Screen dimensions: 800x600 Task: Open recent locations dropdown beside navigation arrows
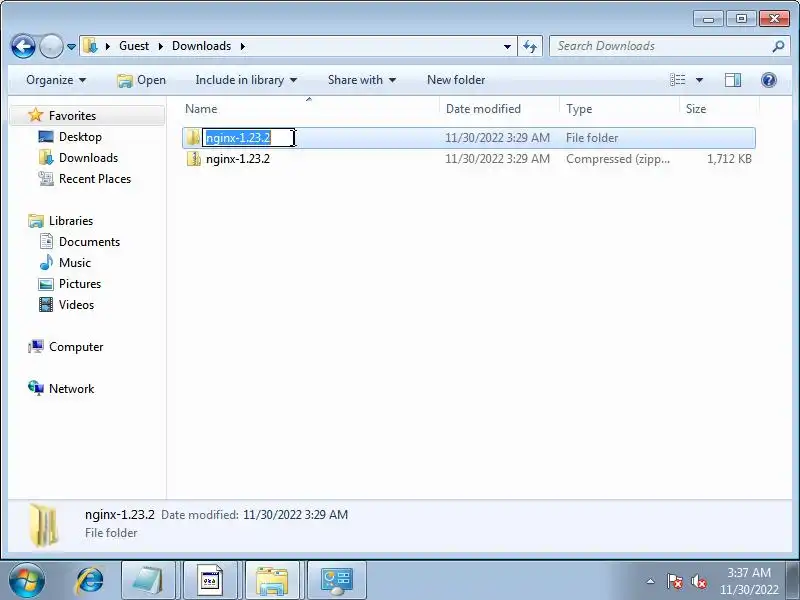point(71,46)
